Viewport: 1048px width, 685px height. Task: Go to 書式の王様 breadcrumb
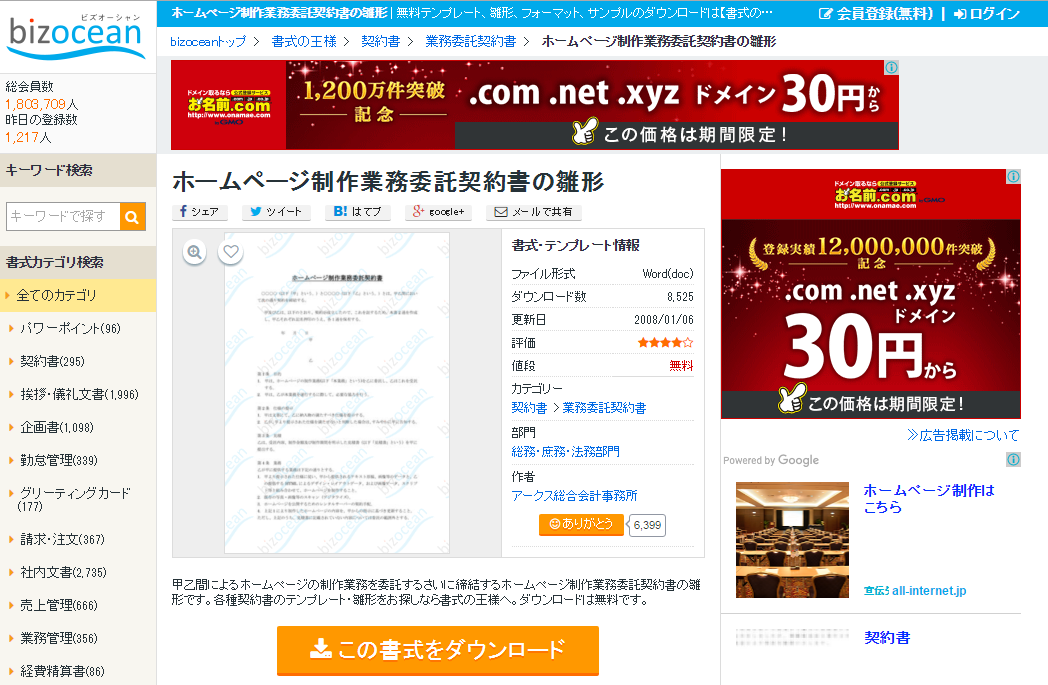click(x=304, y=41)
